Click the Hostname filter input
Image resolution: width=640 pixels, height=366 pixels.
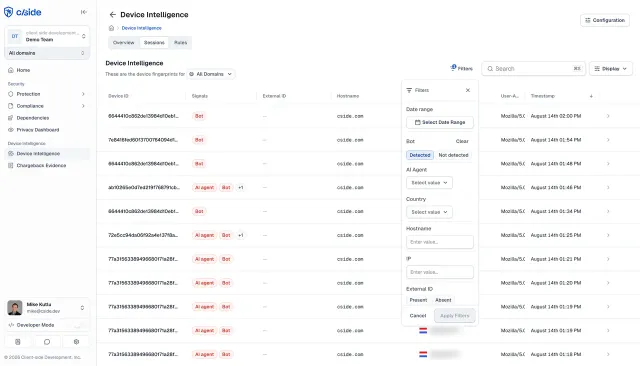[x=440, y=242]
